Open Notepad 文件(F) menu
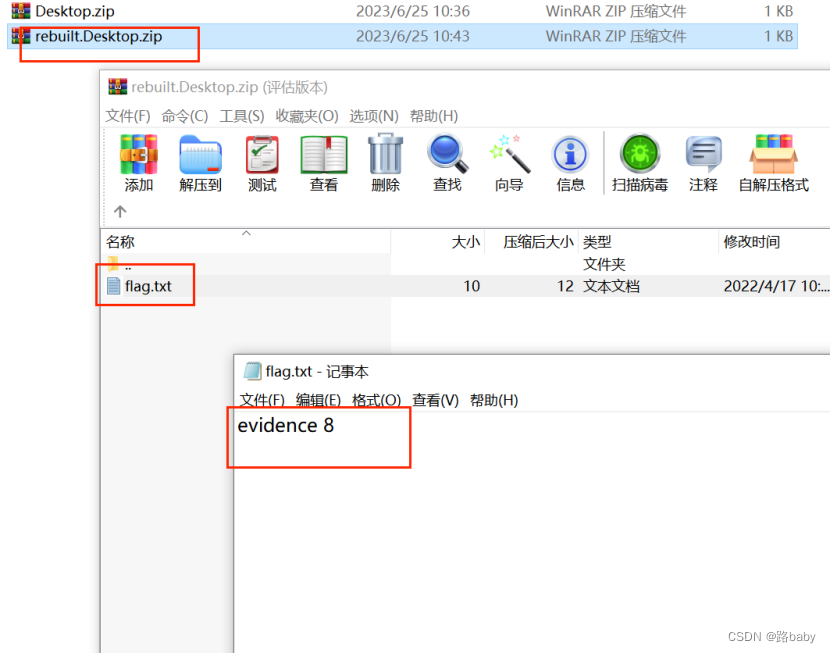Viewport: 831px width, 653px height. pos(262,400)
